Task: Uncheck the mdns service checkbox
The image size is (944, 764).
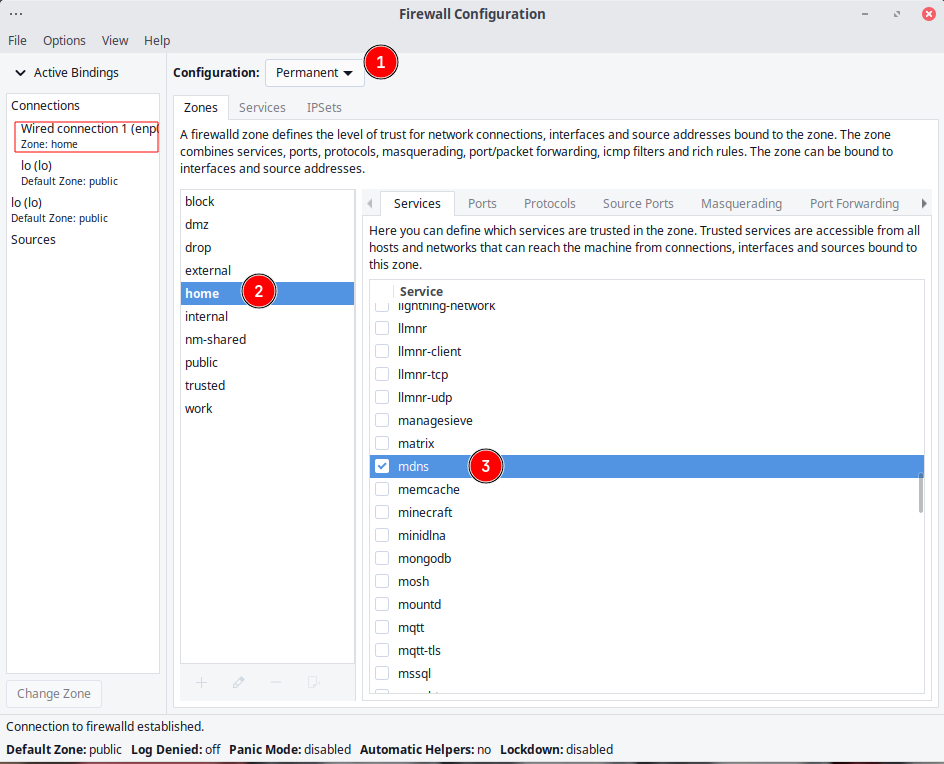Action: pos(382,466)
